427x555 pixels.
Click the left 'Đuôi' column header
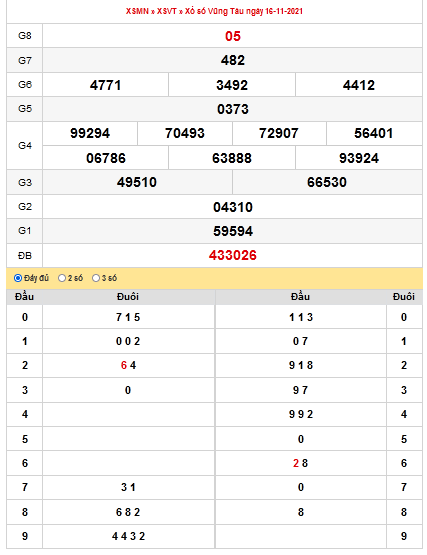128,296
